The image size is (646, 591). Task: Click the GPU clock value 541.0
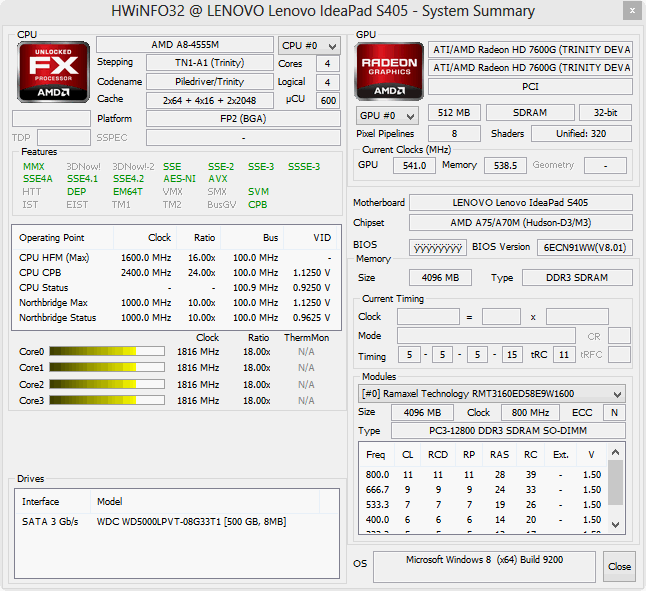pyautogui.click(x=414, y=166)
